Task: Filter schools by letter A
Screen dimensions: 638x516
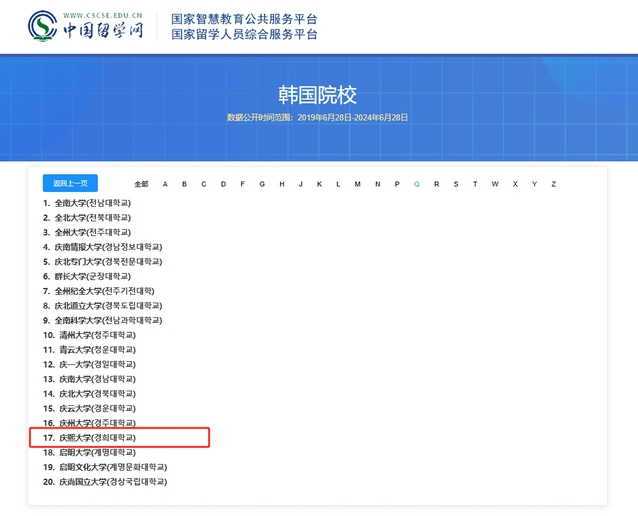Action: (165, 184)
